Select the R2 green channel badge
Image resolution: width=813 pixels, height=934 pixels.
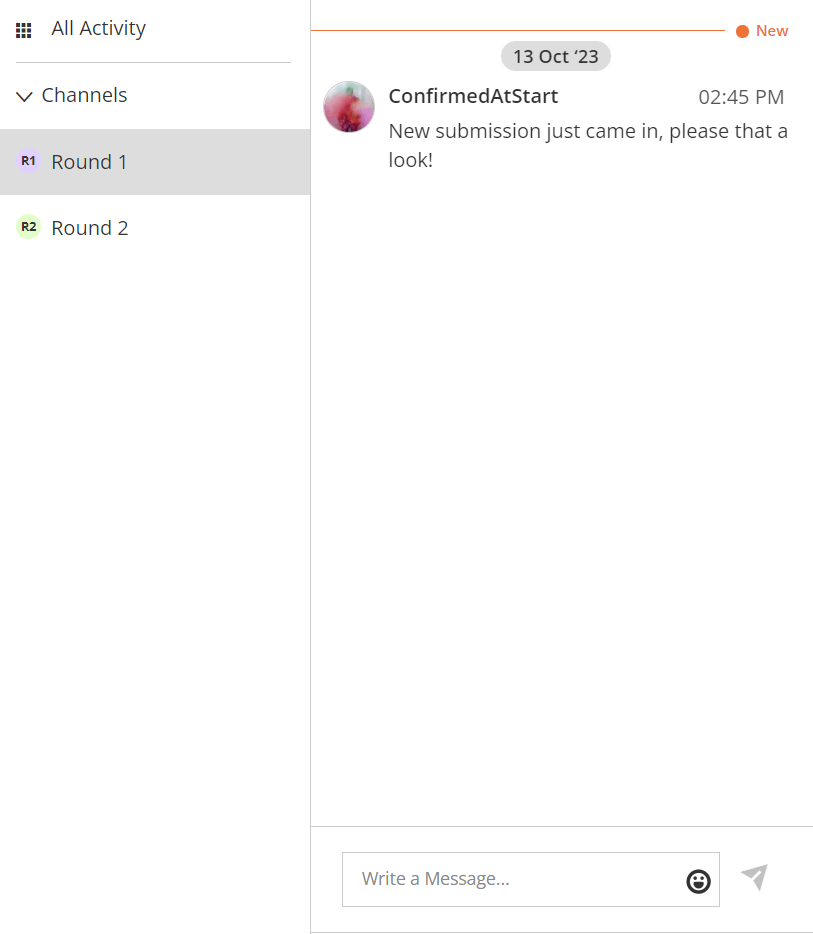pos(28,227)
